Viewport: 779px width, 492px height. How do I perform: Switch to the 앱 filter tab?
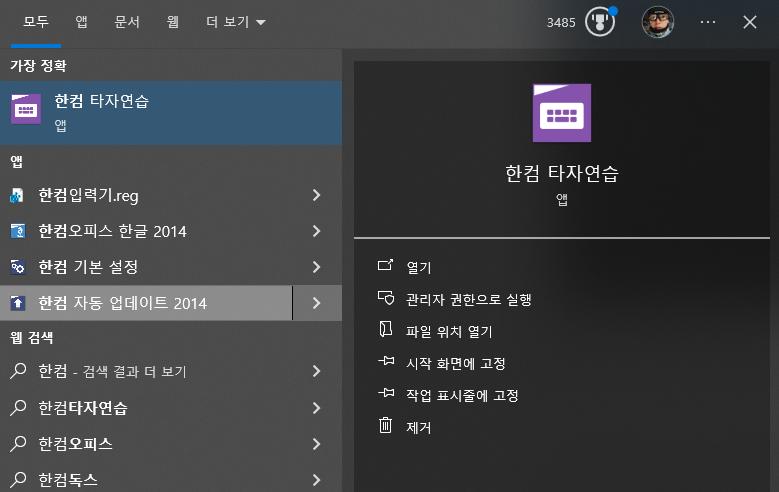[81, 22]
